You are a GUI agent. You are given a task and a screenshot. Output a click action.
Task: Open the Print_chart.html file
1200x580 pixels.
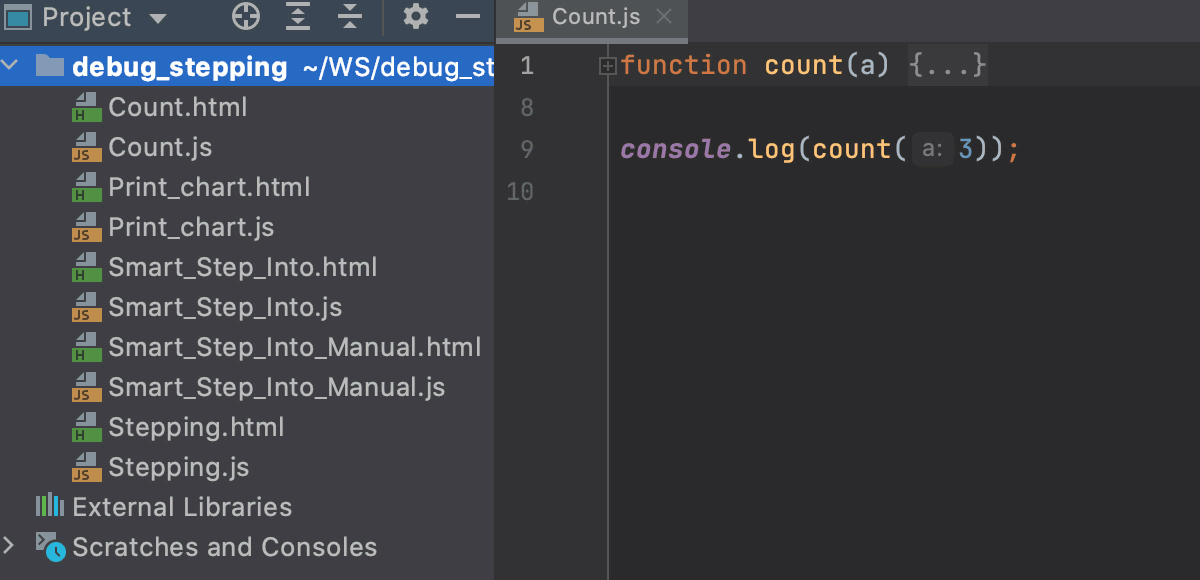click(x=210, y=187)
